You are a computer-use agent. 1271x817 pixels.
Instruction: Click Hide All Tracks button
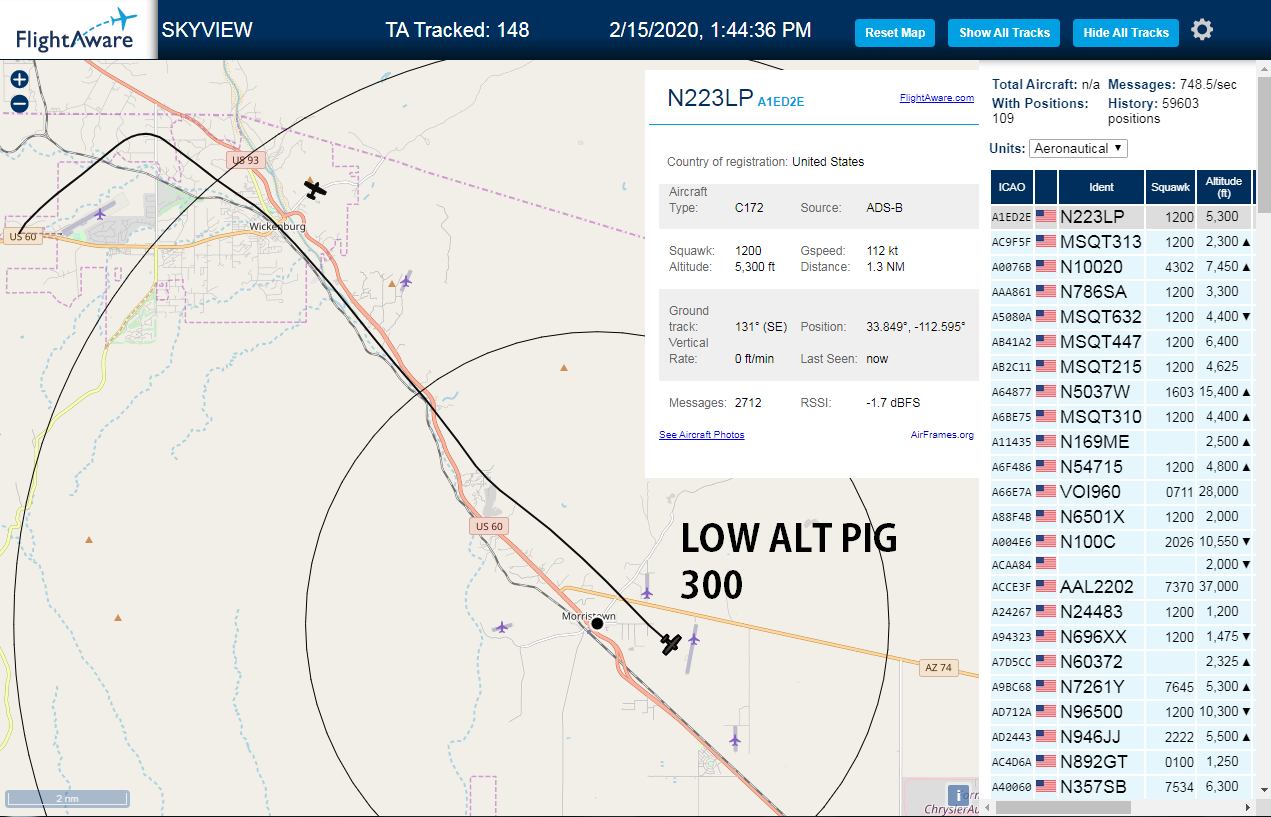tap(1126, 33)
